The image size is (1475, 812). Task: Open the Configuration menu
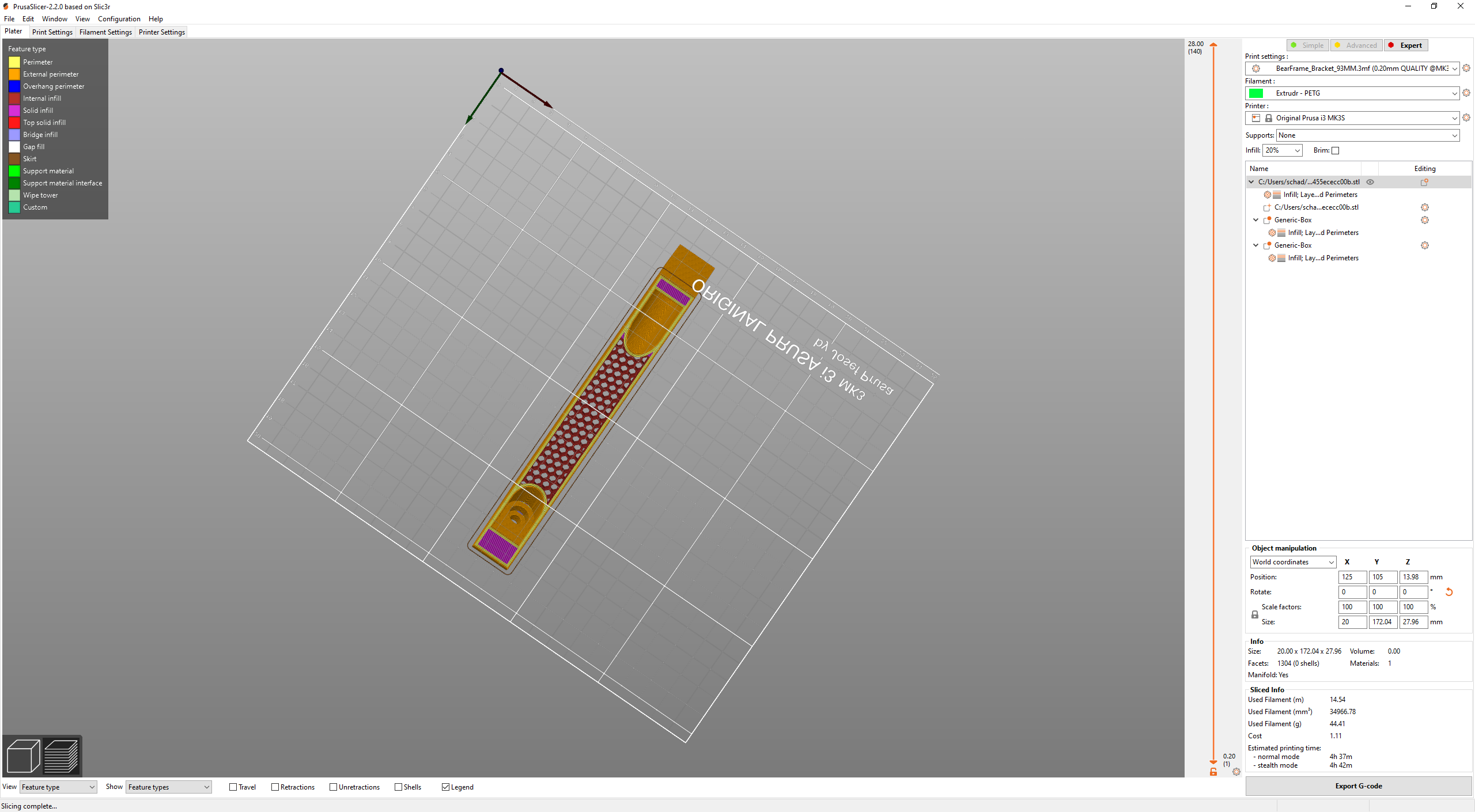coord(119,19)
